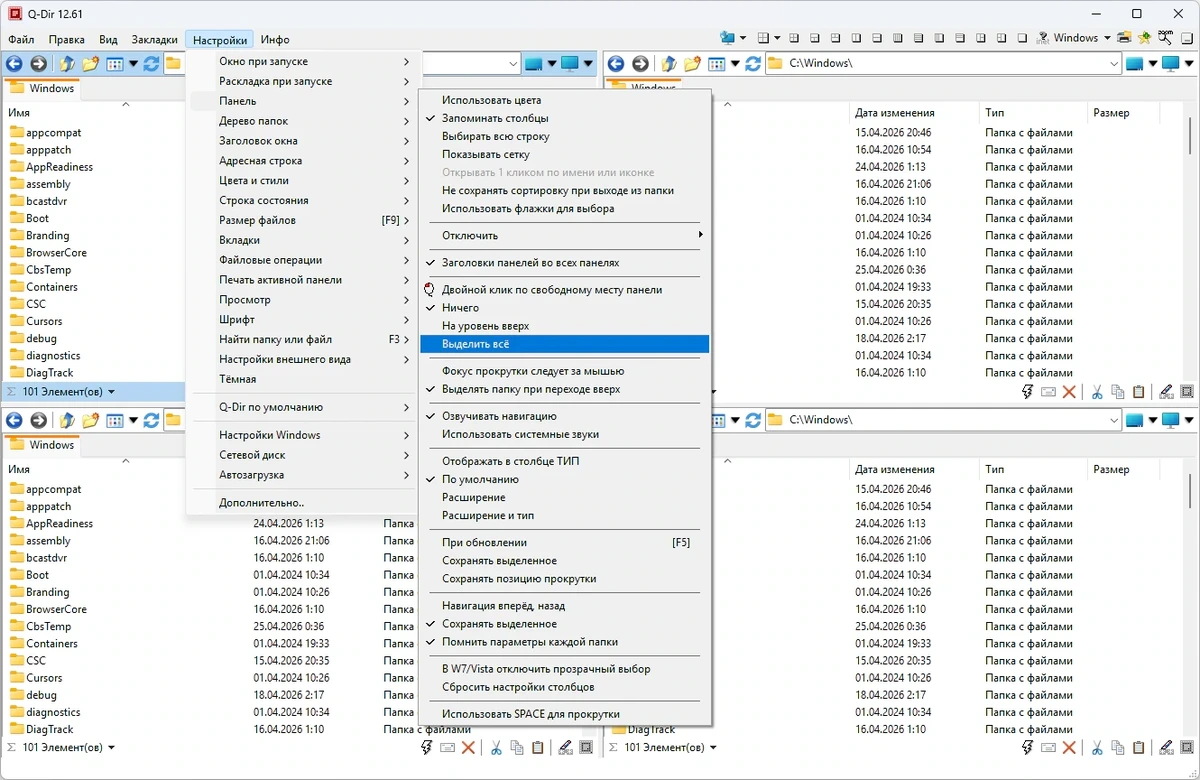Click the drive icon in top-right panel
This screenshot has width=1200, height=780.
click(x=1134, y=64)
